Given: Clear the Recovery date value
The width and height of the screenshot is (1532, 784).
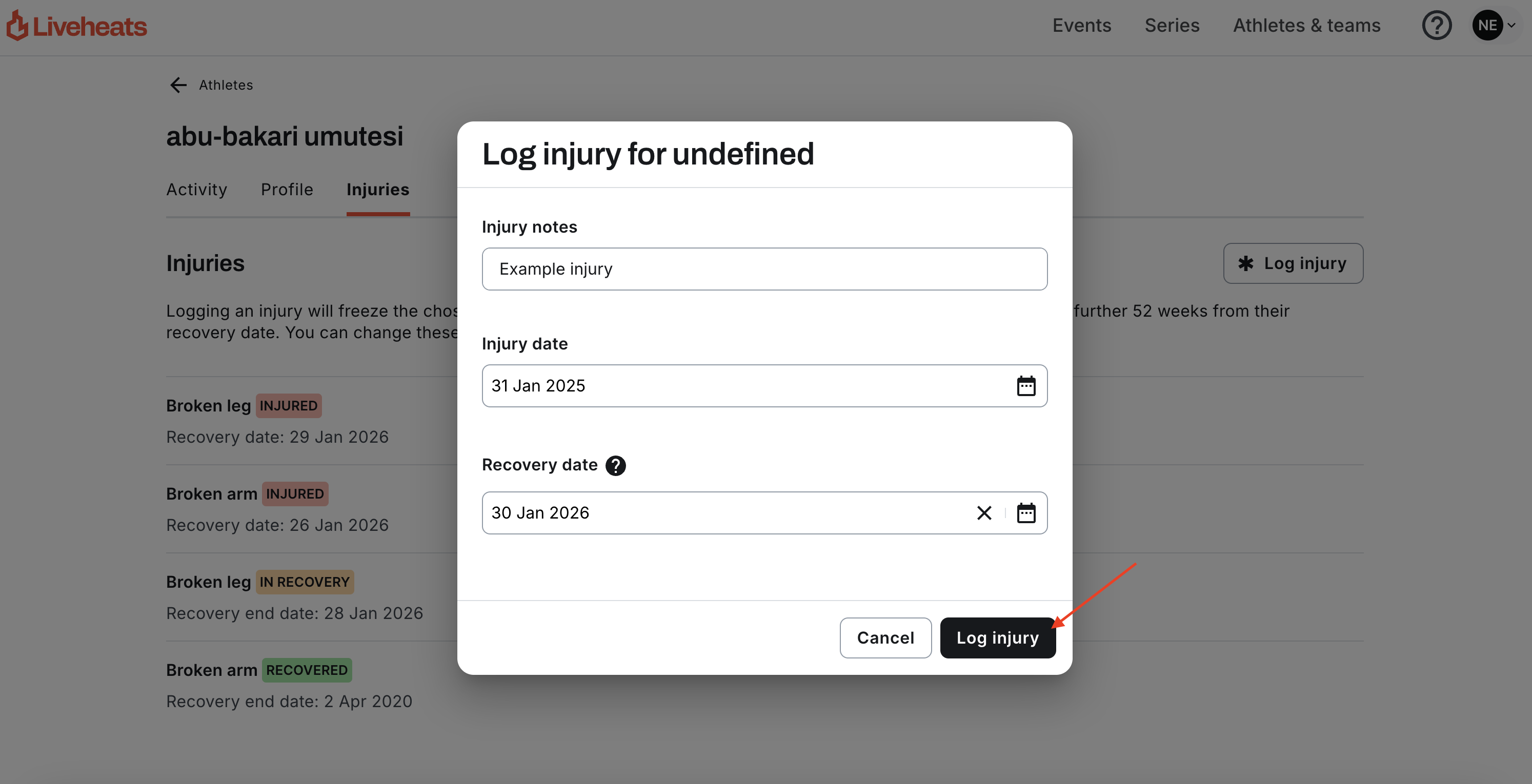Looking at the screenshot, I should pyautogui.click(x=984, y=513).
